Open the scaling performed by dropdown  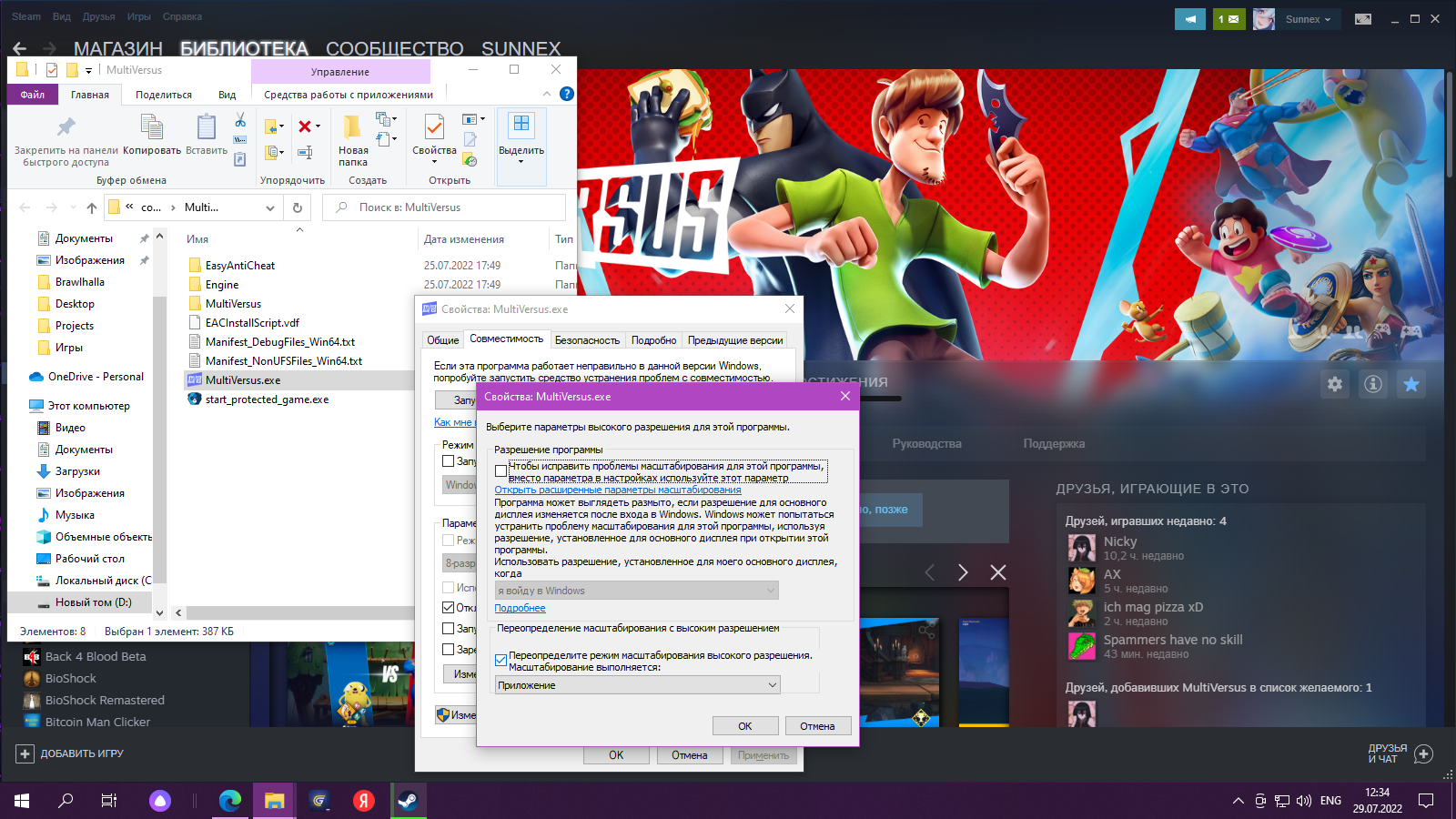(637, 685)
